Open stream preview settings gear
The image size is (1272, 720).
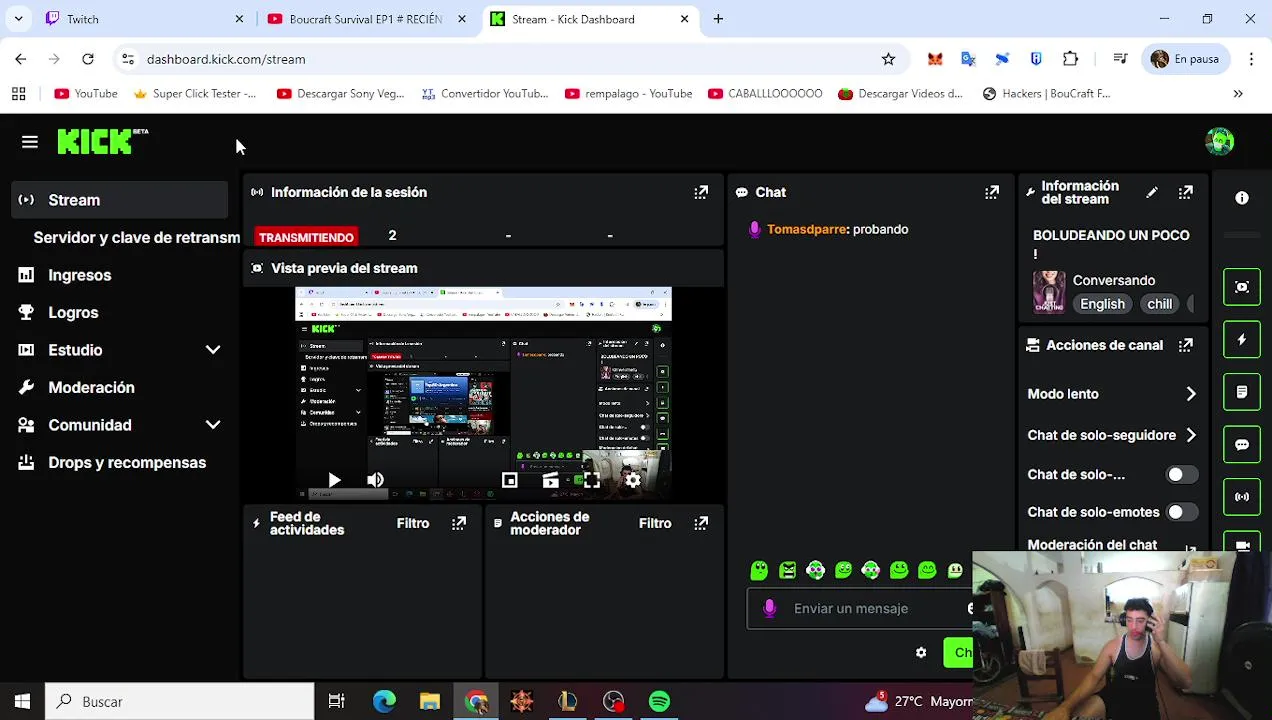point(633,481)
